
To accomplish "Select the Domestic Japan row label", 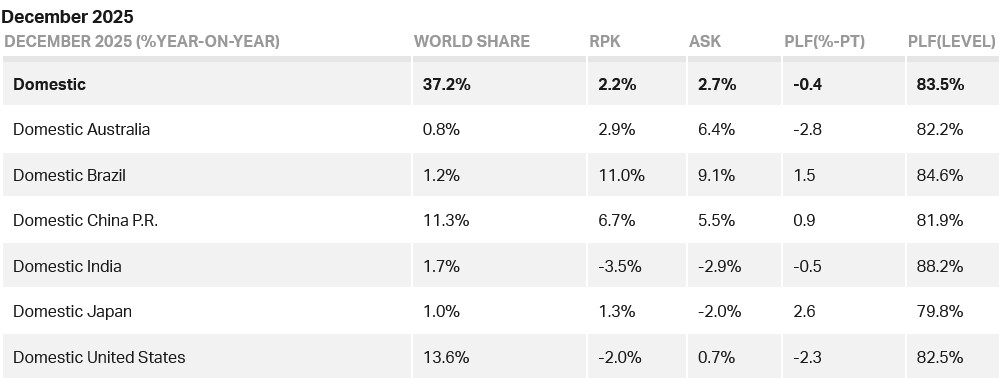I will pyautogui.click(x=73, y=311).
